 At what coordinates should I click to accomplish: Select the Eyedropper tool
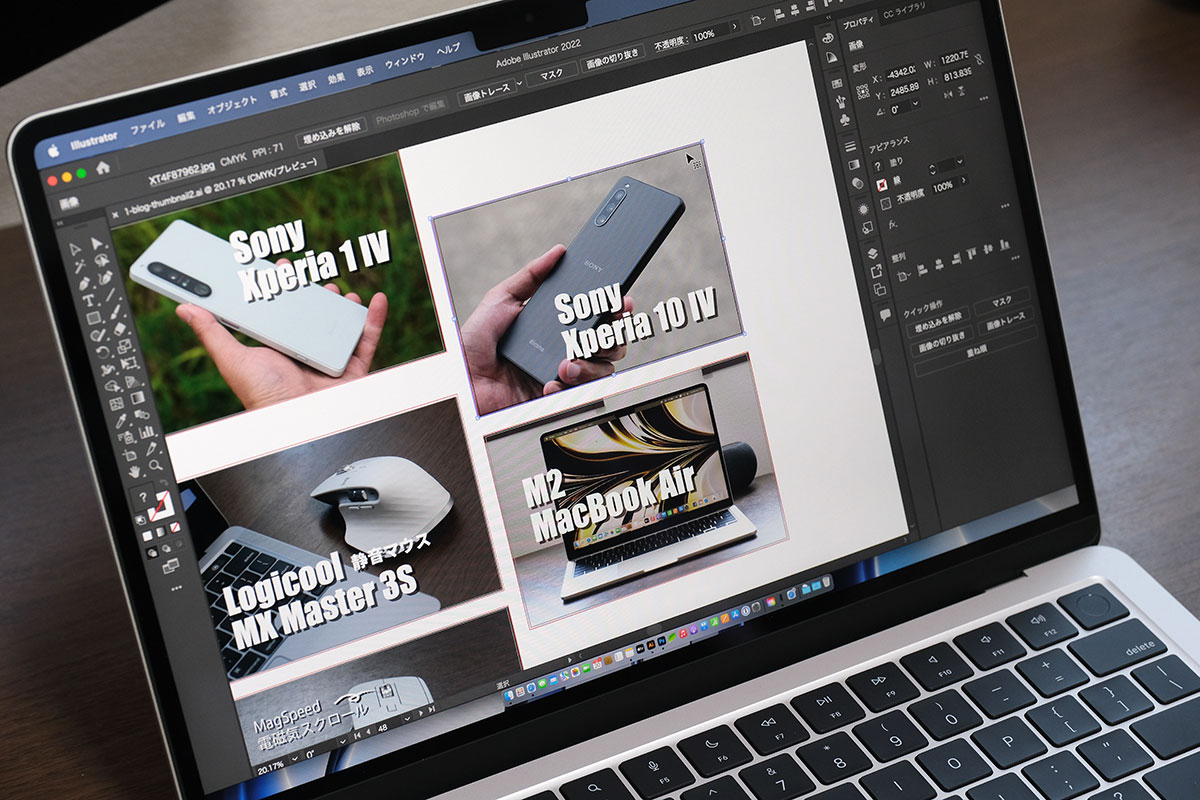[x=121, y=420]
